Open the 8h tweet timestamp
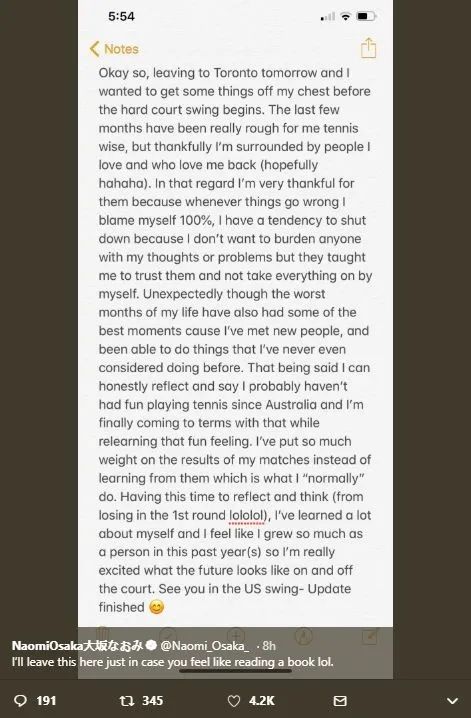 (269, 646)
